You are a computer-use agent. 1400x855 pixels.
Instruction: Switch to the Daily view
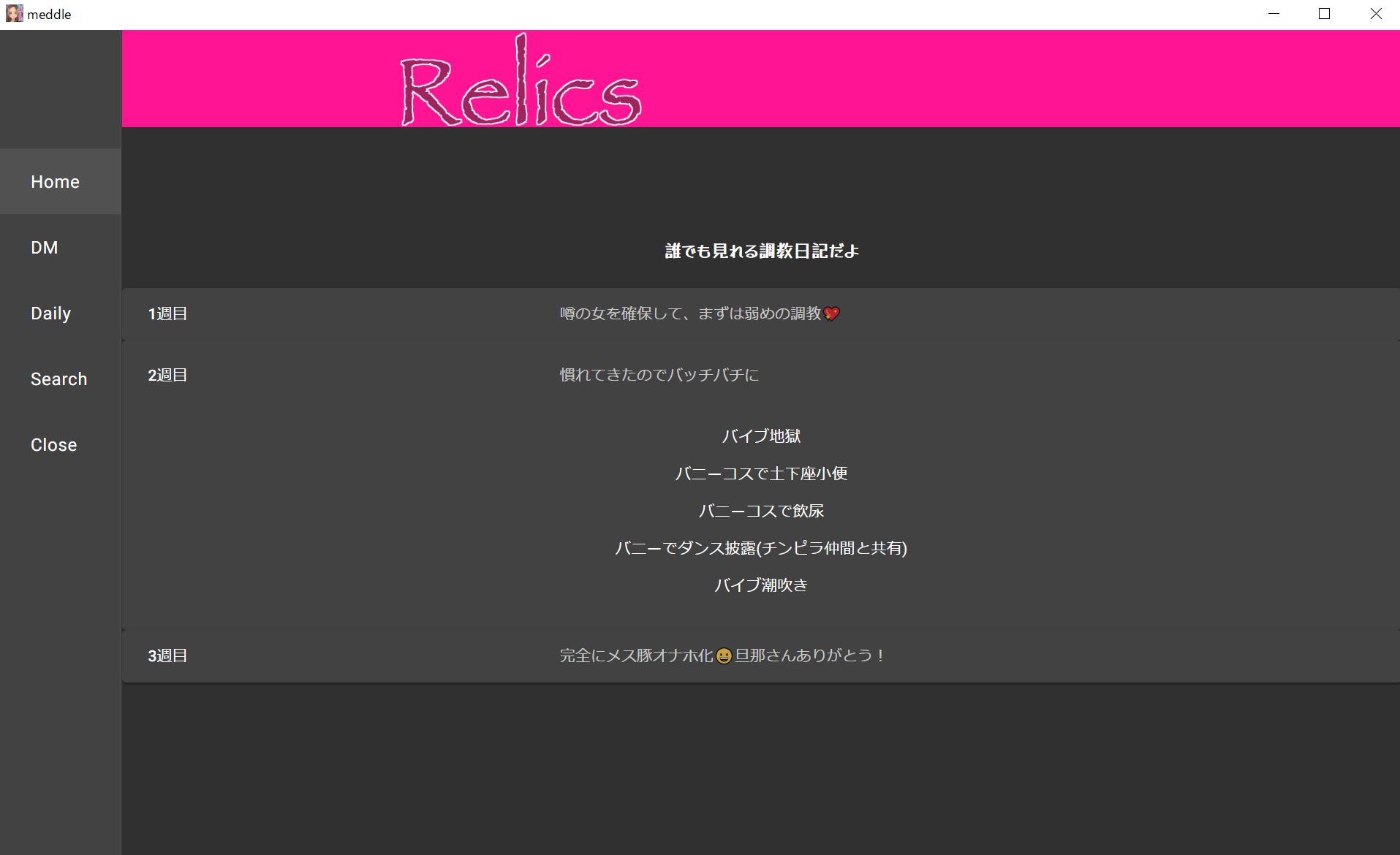tap(51, 313)
